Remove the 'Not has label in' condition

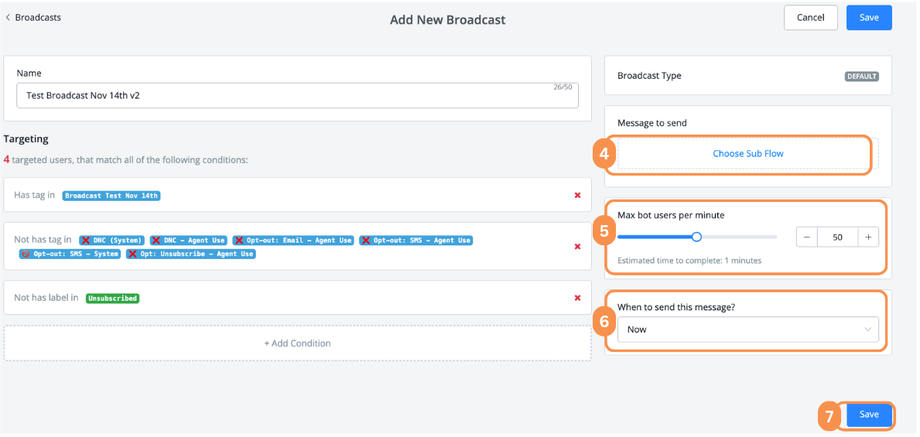point(577,298)
